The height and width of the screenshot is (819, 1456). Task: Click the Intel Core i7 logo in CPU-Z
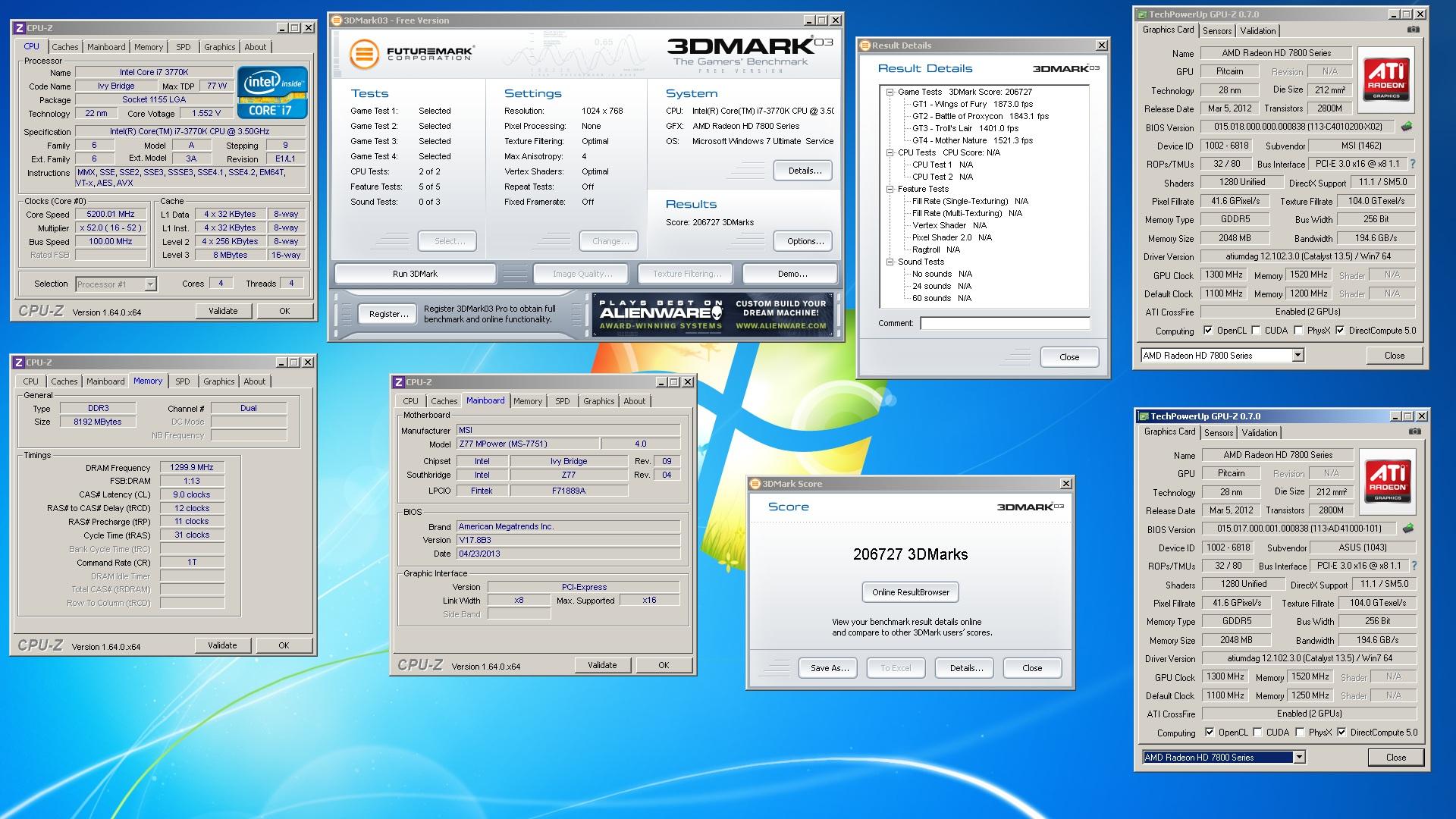click(x=272, y=93)
